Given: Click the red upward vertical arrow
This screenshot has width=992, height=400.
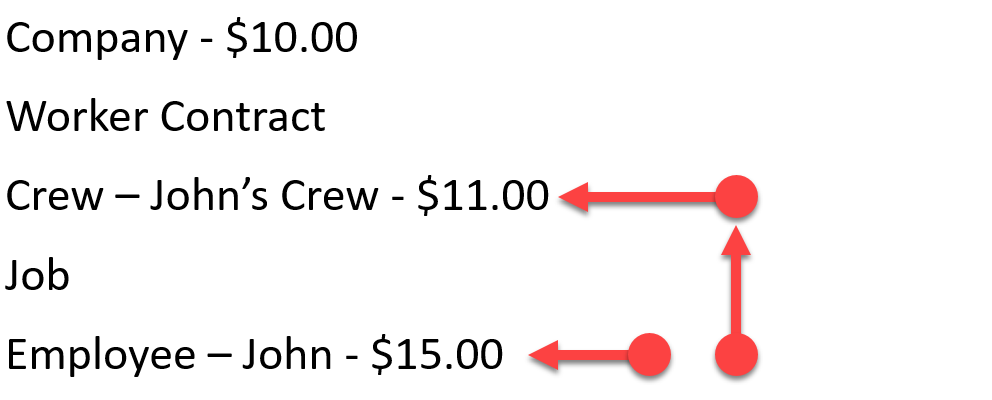Looking at the screenshot, I should click(736, 282).
